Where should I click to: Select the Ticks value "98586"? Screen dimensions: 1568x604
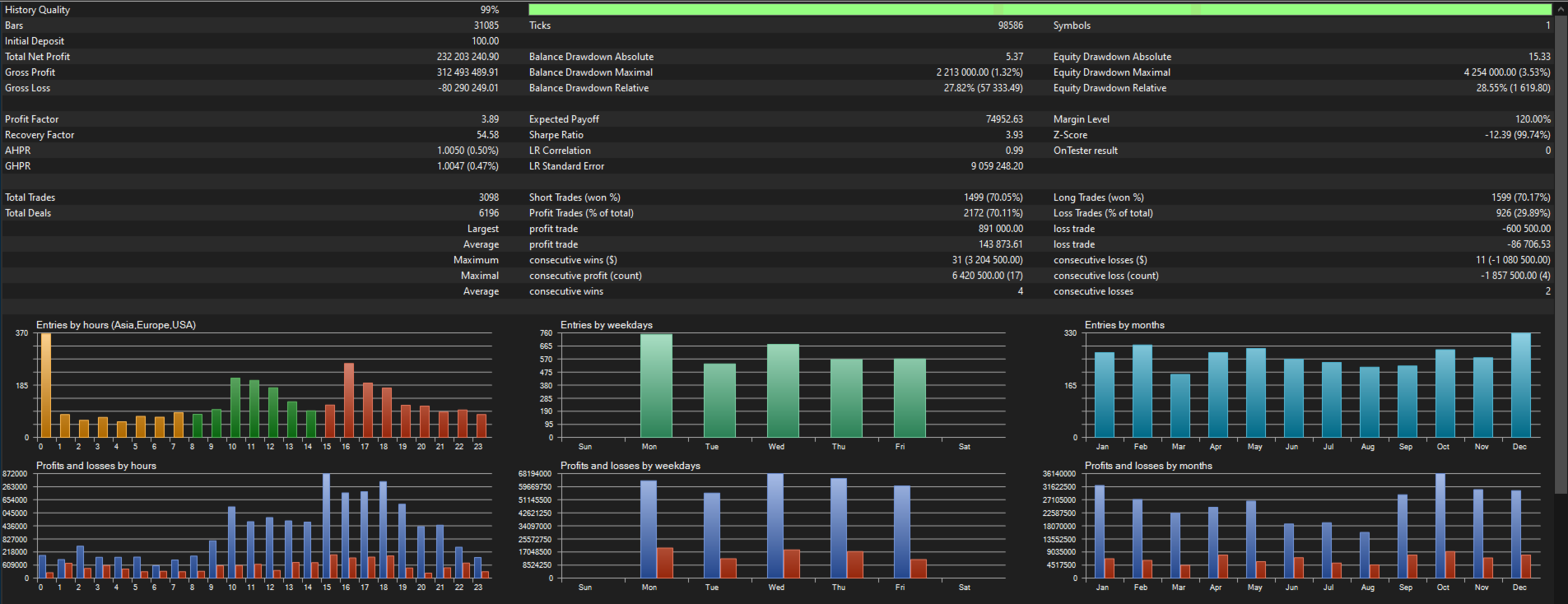coord(1010,26)
